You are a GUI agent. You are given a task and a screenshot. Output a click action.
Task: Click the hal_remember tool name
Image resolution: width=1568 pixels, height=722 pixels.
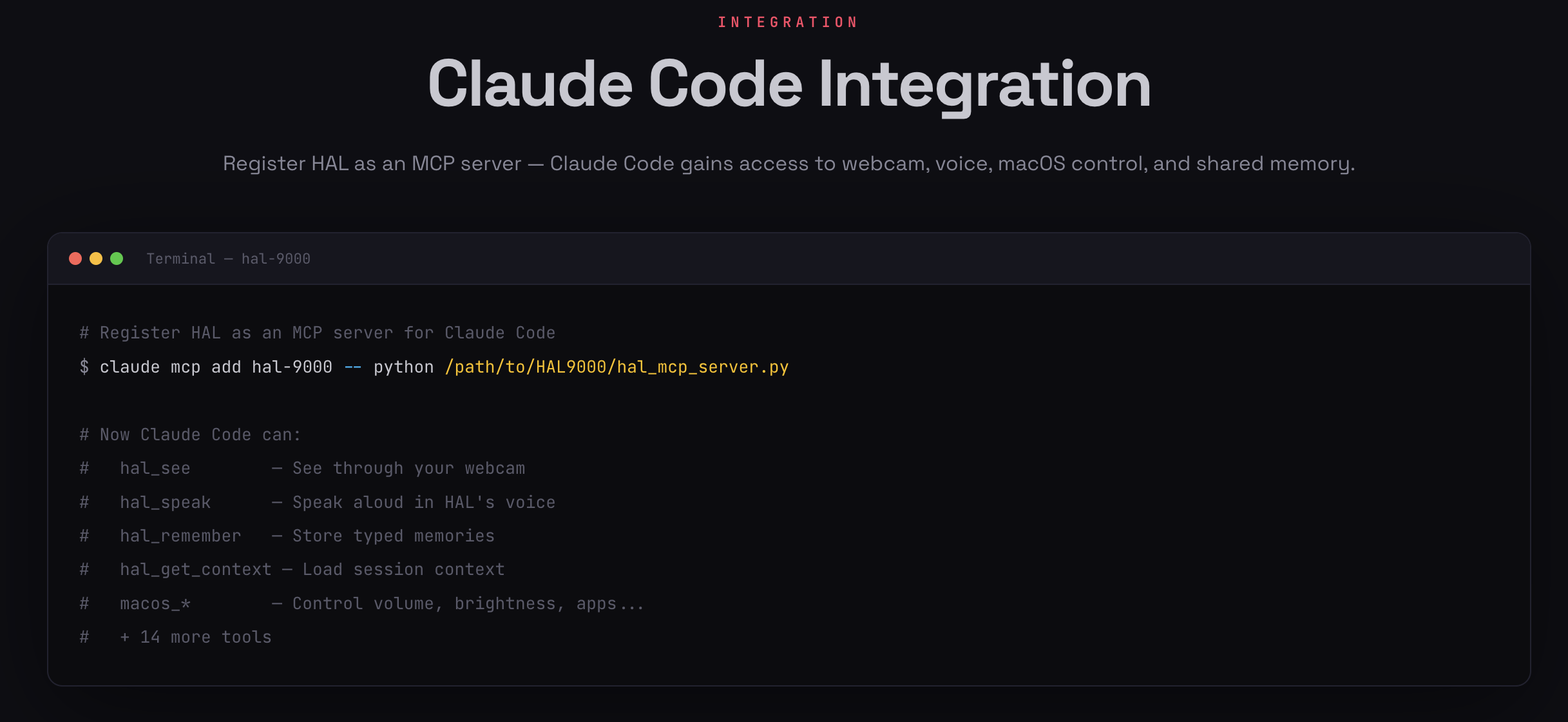(180, 536)
